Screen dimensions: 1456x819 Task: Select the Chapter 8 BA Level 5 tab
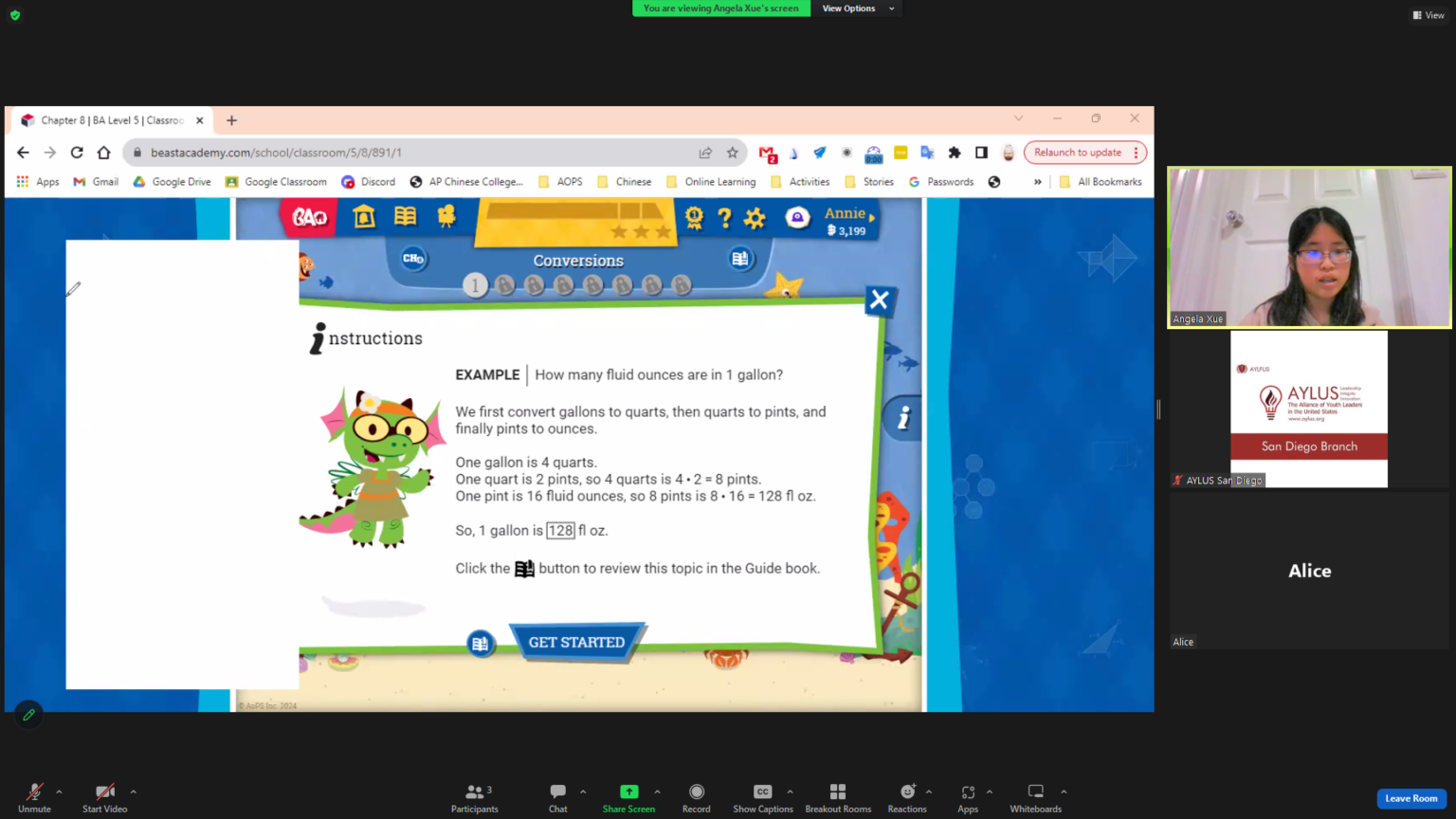(x=112, y=120)
